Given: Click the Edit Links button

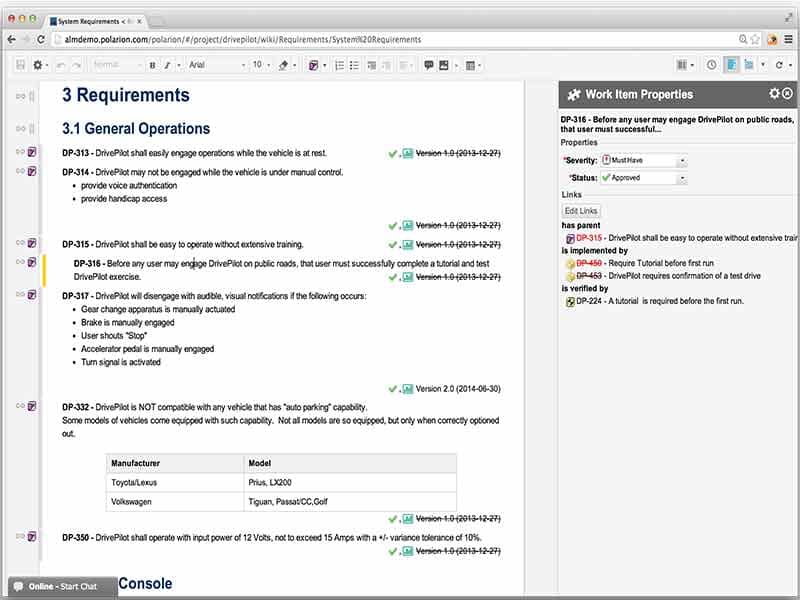Looking at the screenshot, I should click(581, 211).
